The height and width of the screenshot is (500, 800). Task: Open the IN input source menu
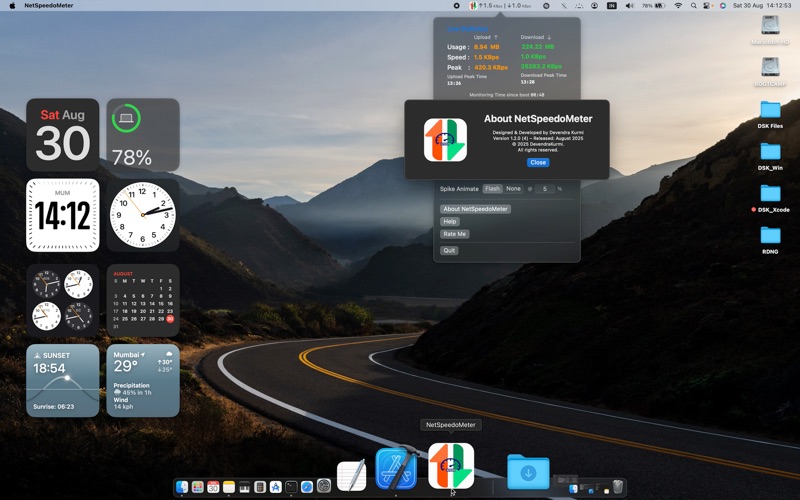tap(611, 6)
